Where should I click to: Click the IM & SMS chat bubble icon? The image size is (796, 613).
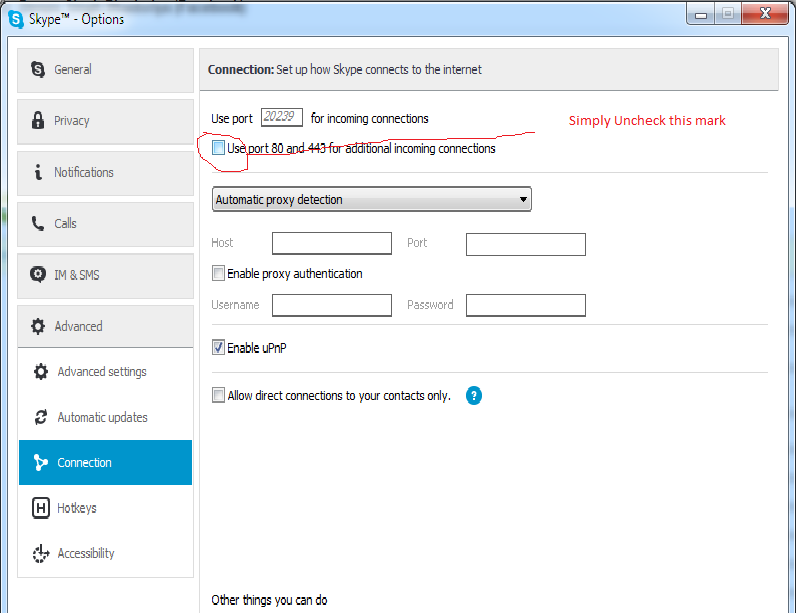[x=38, y=275]
